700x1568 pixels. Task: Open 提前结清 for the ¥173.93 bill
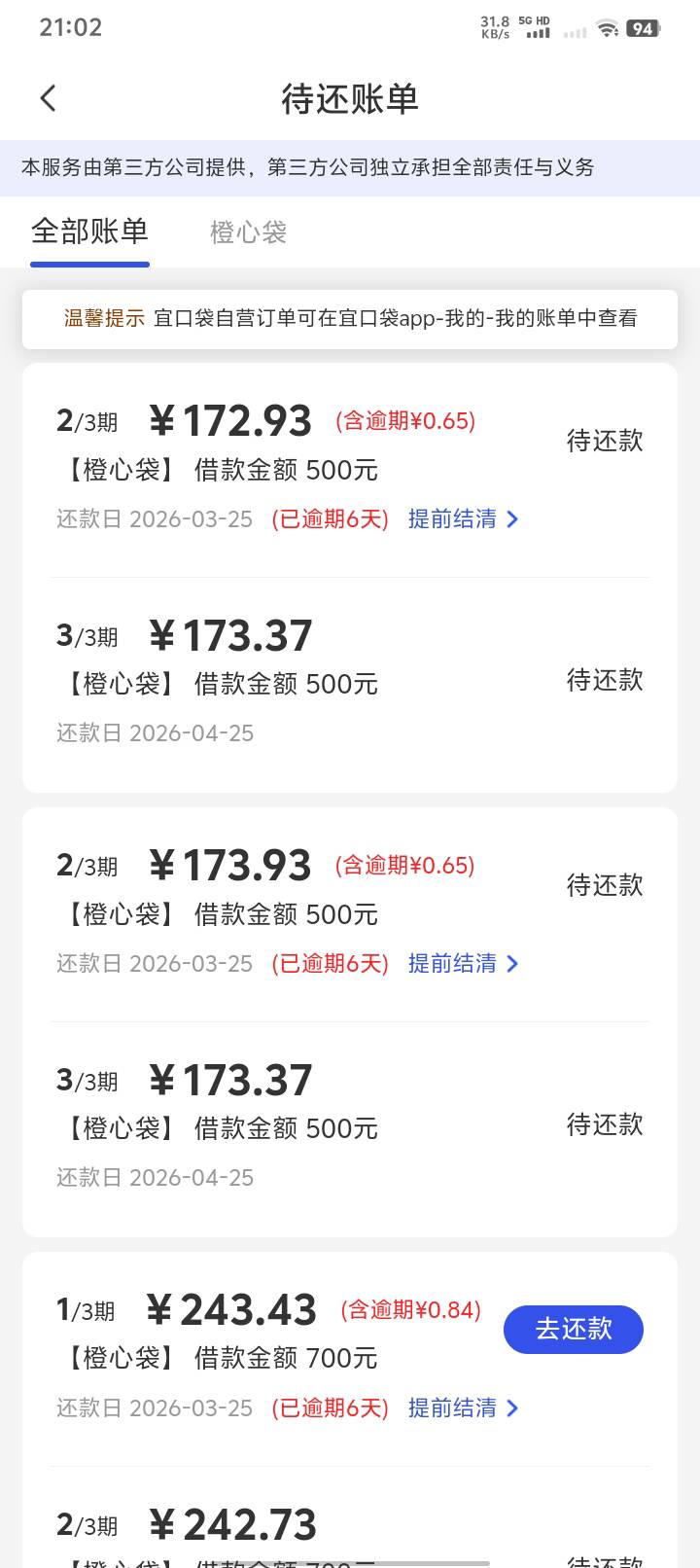click(453, 964)
